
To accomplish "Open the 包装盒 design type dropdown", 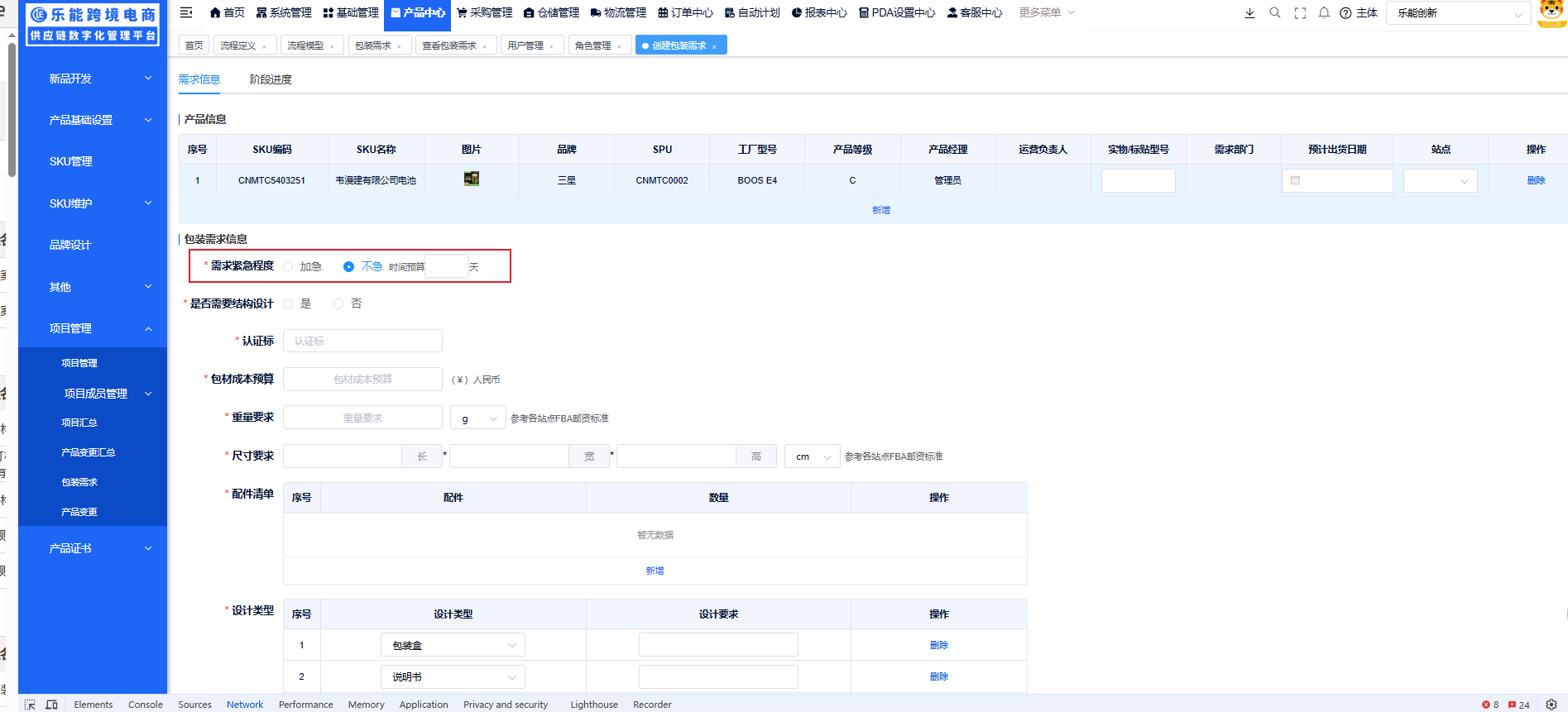I will point(453,645).
